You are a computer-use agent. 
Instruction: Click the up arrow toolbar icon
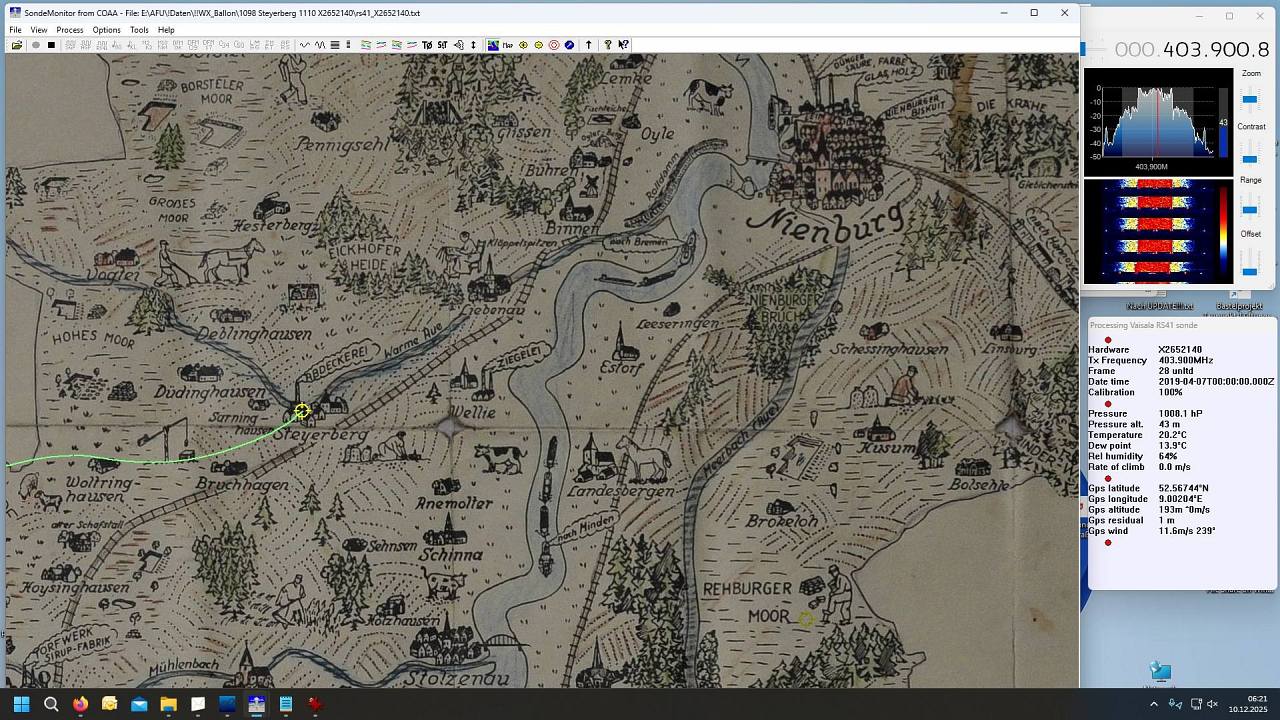tap(589, 45)
